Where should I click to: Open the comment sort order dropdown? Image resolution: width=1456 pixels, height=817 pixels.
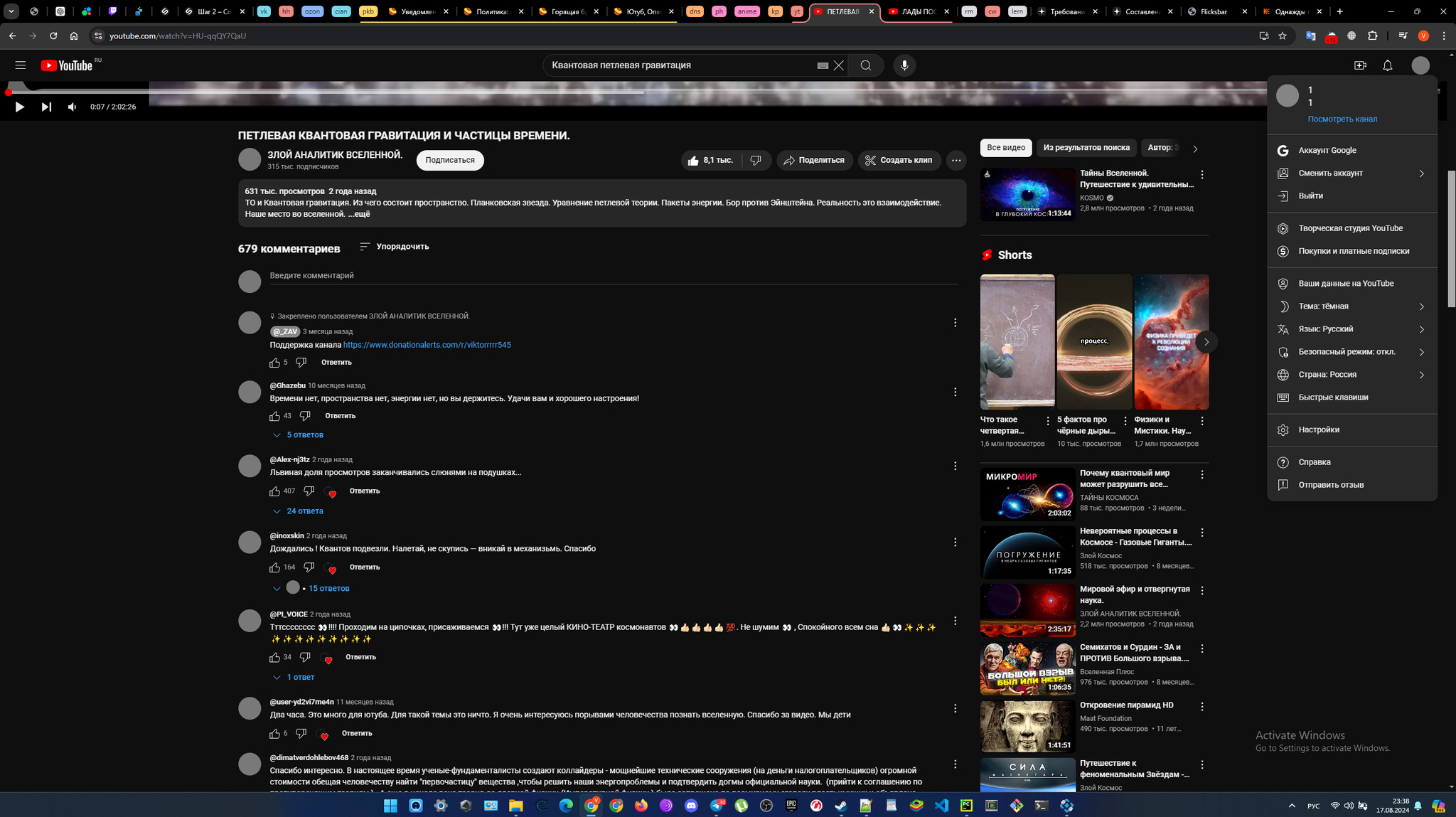(x=394, y=247)
